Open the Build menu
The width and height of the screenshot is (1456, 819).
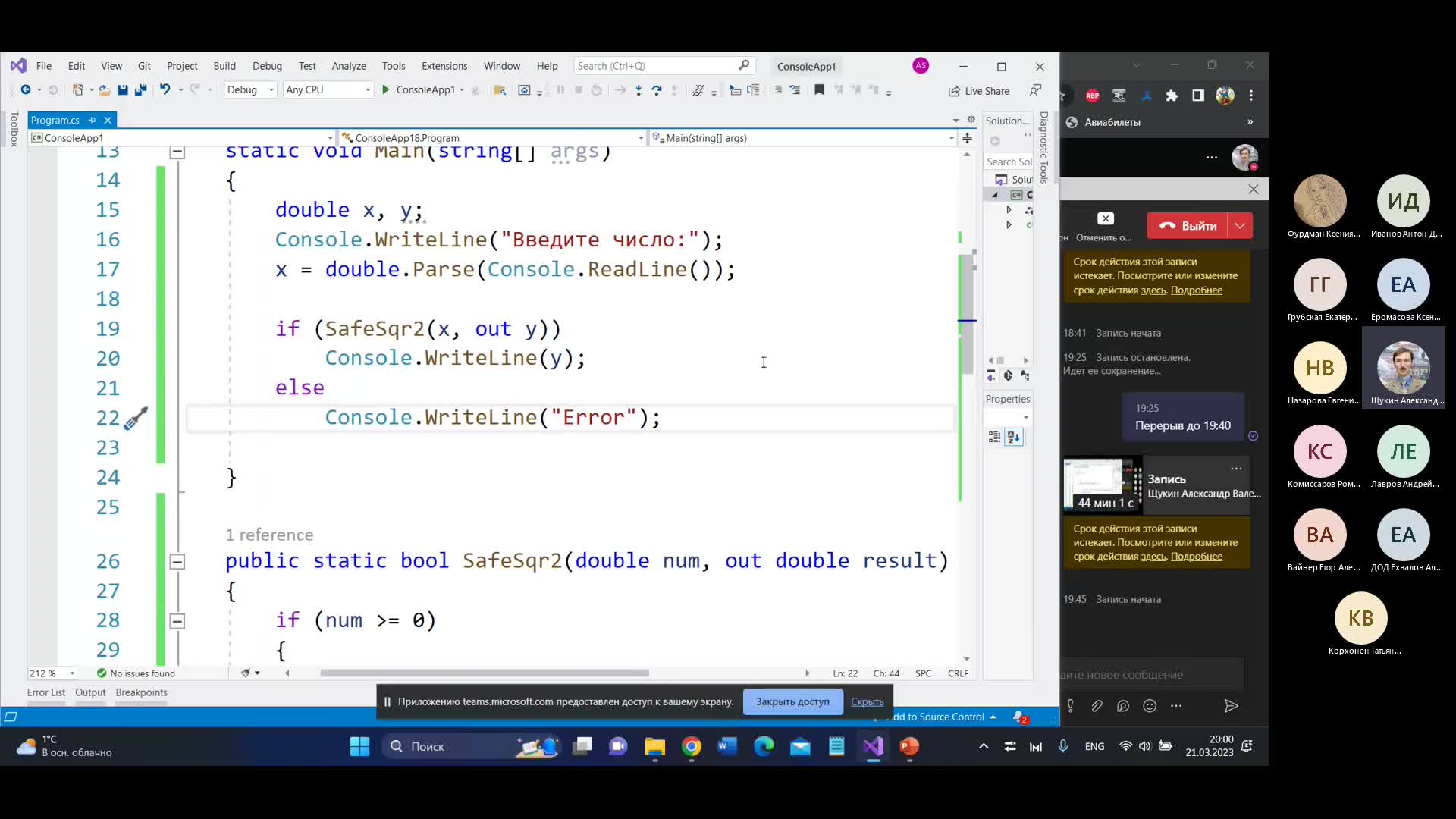(x=224, y=66)
